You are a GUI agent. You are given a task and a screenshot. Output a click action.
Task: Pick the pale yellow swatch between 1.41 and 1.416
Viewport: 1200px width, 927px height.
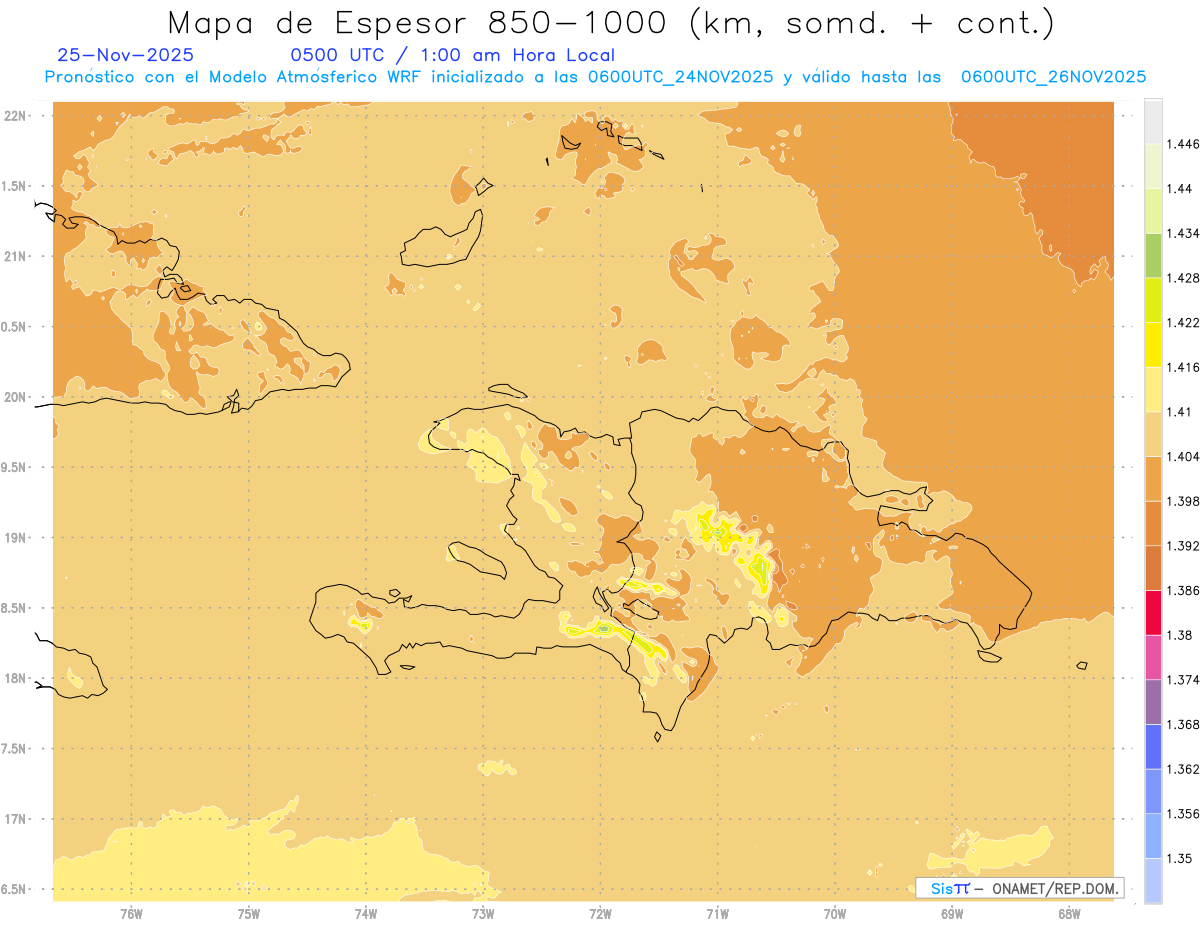1153,389
